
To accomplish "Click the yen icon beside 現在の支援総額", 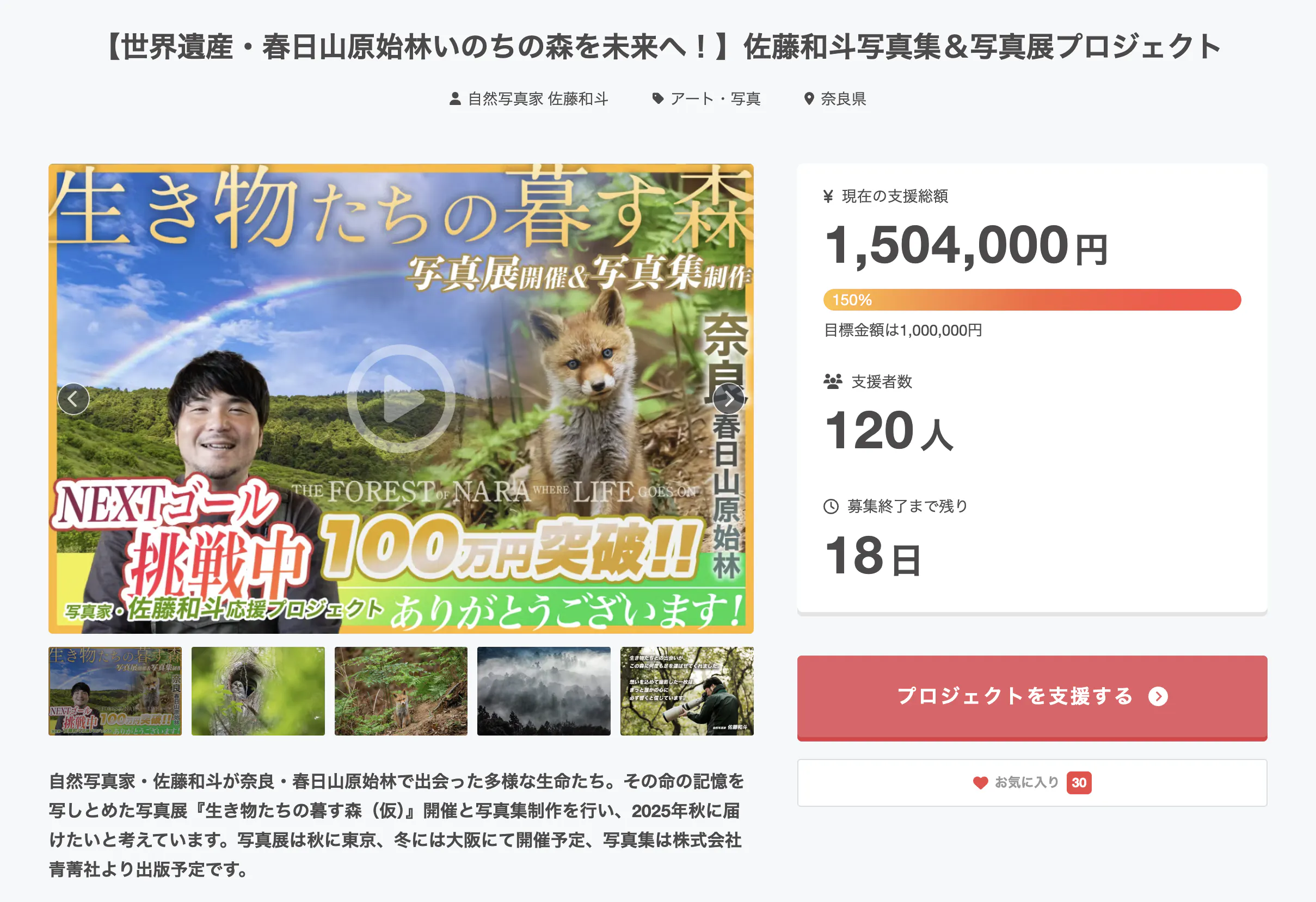I will [828, 196].
